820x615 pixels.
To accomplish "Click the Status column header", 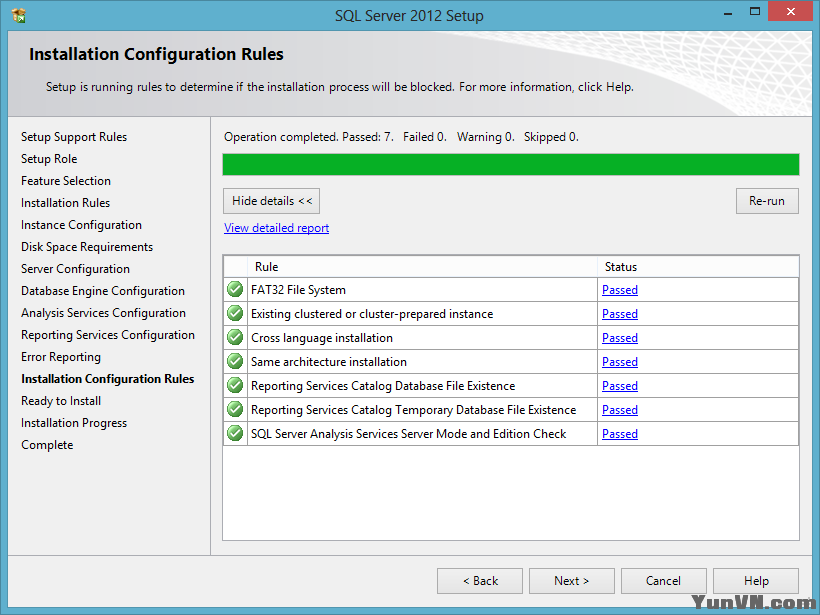I will pos(698,267).
